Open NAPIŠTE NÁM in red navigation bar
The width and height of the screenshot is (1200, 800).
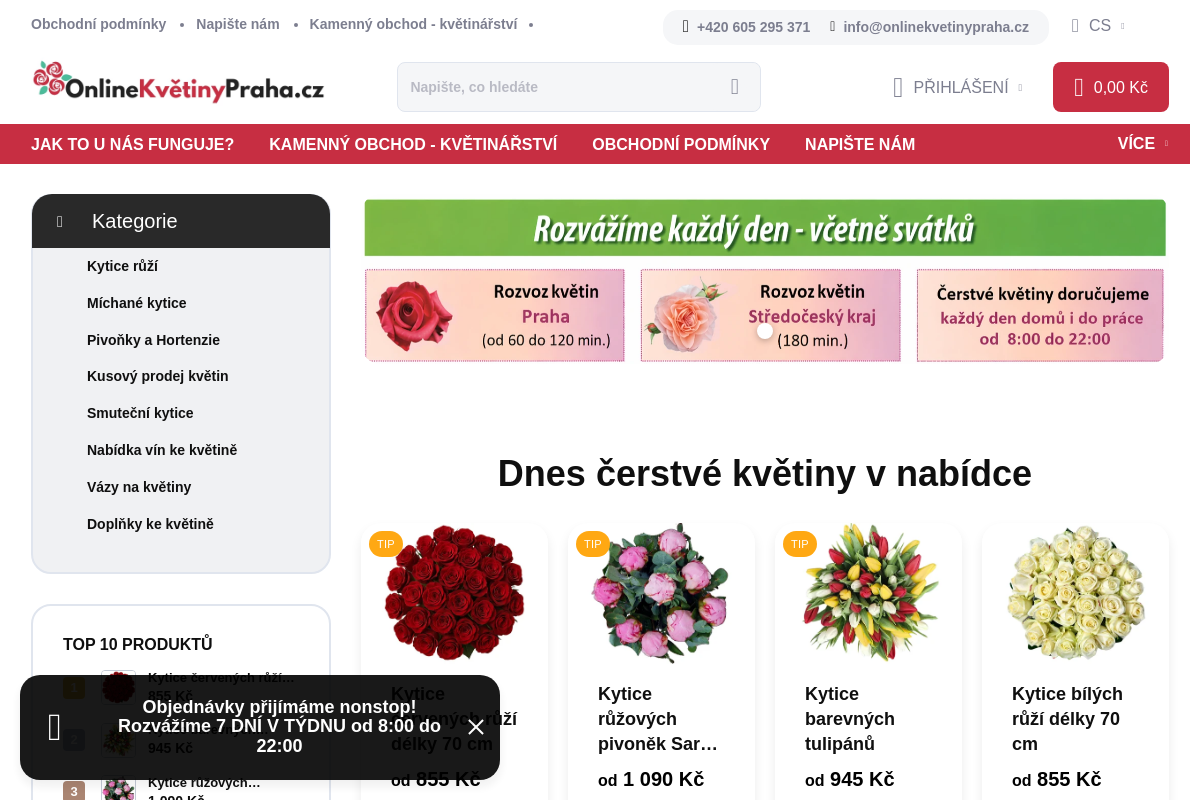click(860, 144)
